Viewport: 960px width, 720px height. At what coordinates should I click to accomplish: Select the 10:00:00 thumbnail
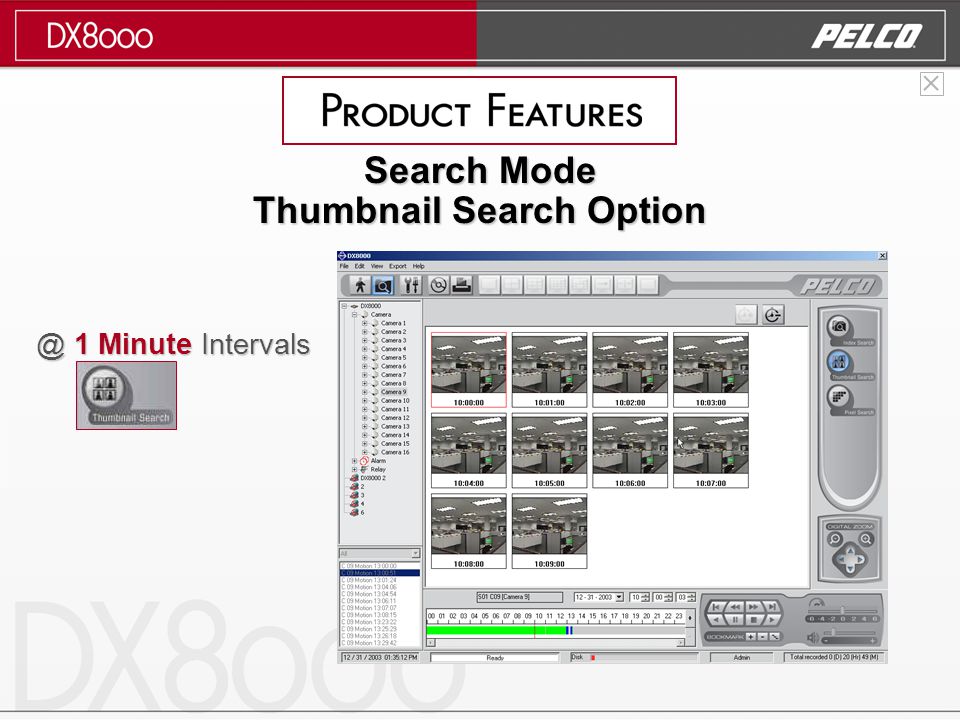click(x=469, y=370)
